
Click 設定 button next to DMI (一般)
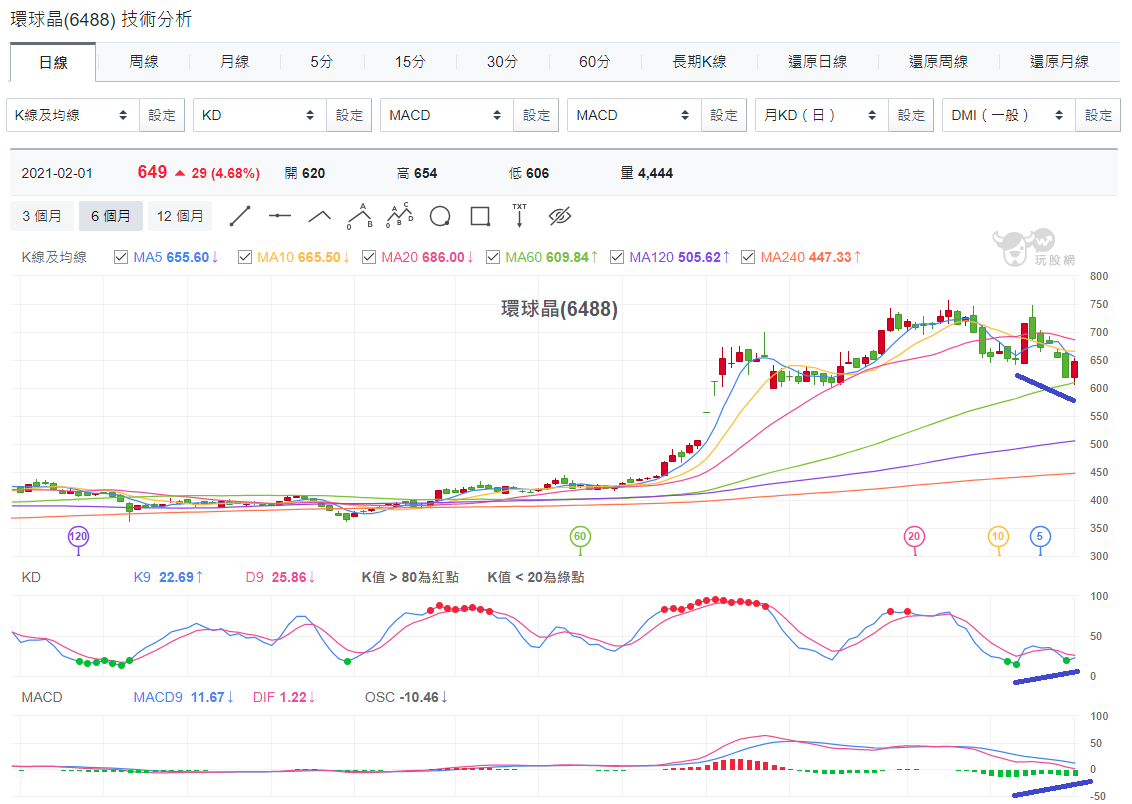click(x=1098, y=115)
